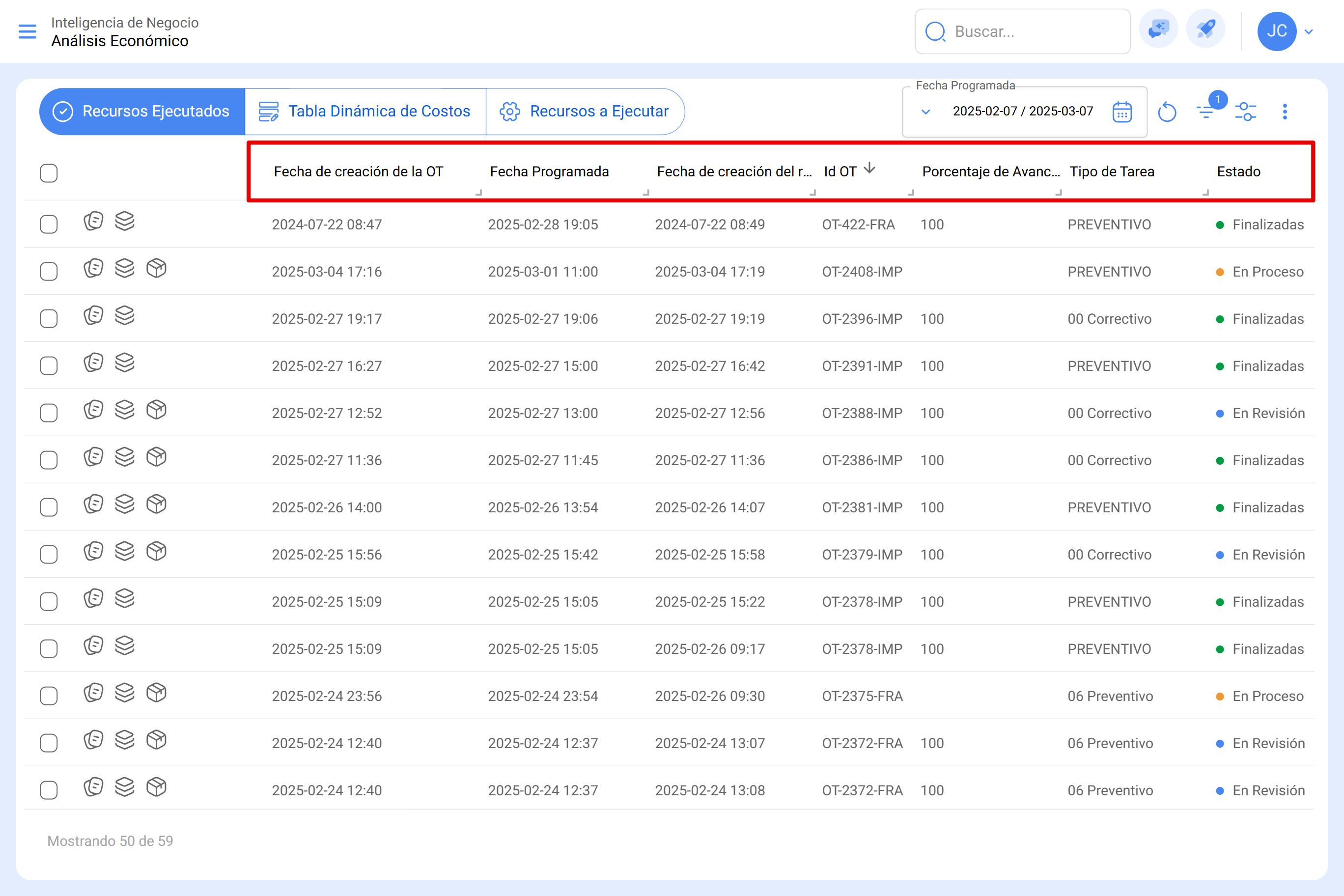Image resolution: width=1344 pixels, height=896 pixels.
Task: Open the Recursos a Ejecutar tab
Action: (x=585, y=112)
